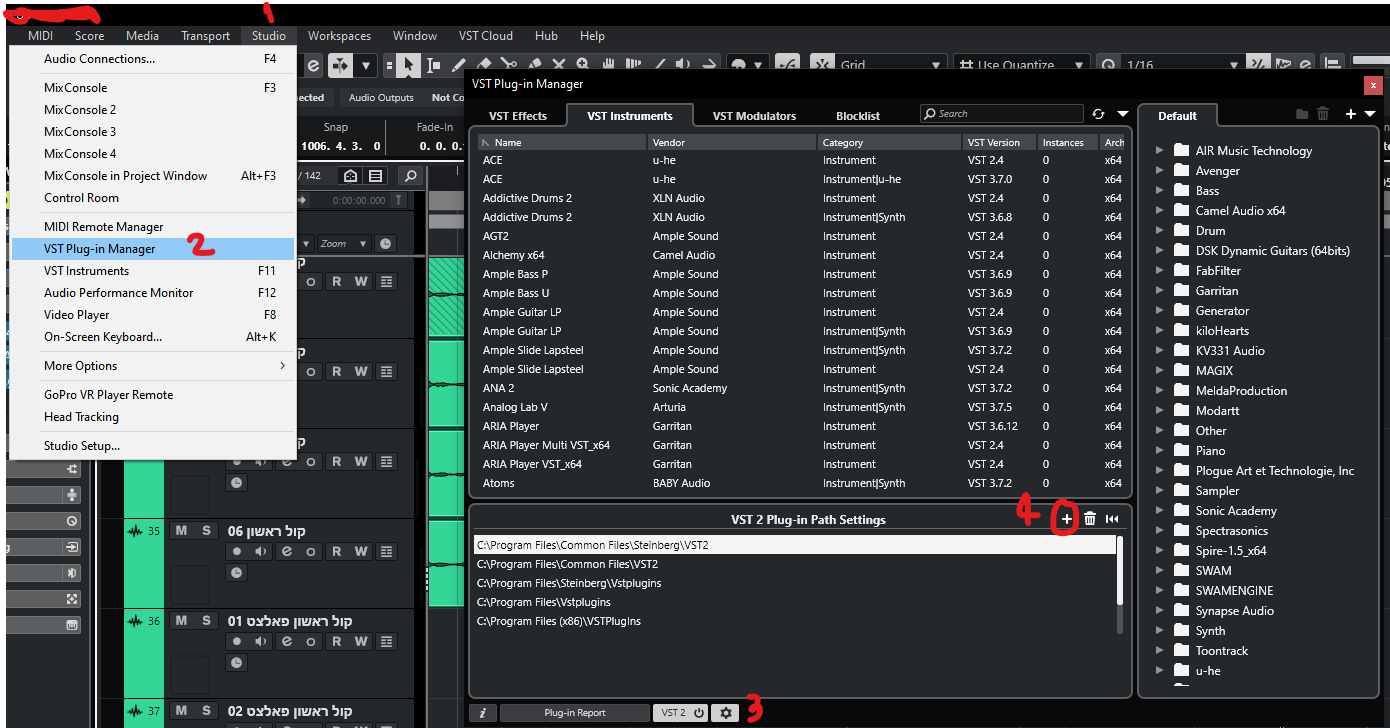Expand the Garritan collection folder
Viewport: 1390px width, 728px height.
click(1159, 291)
